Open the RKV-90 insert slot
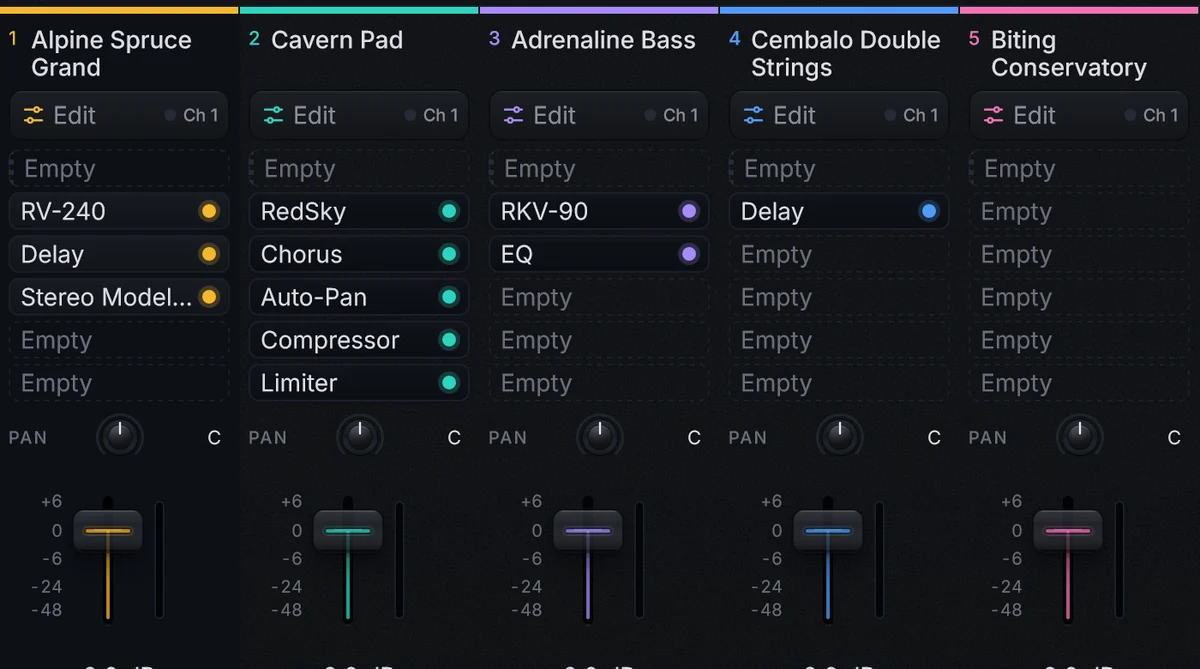Screen dimensions: 1200x669 (x=599, y=211)
